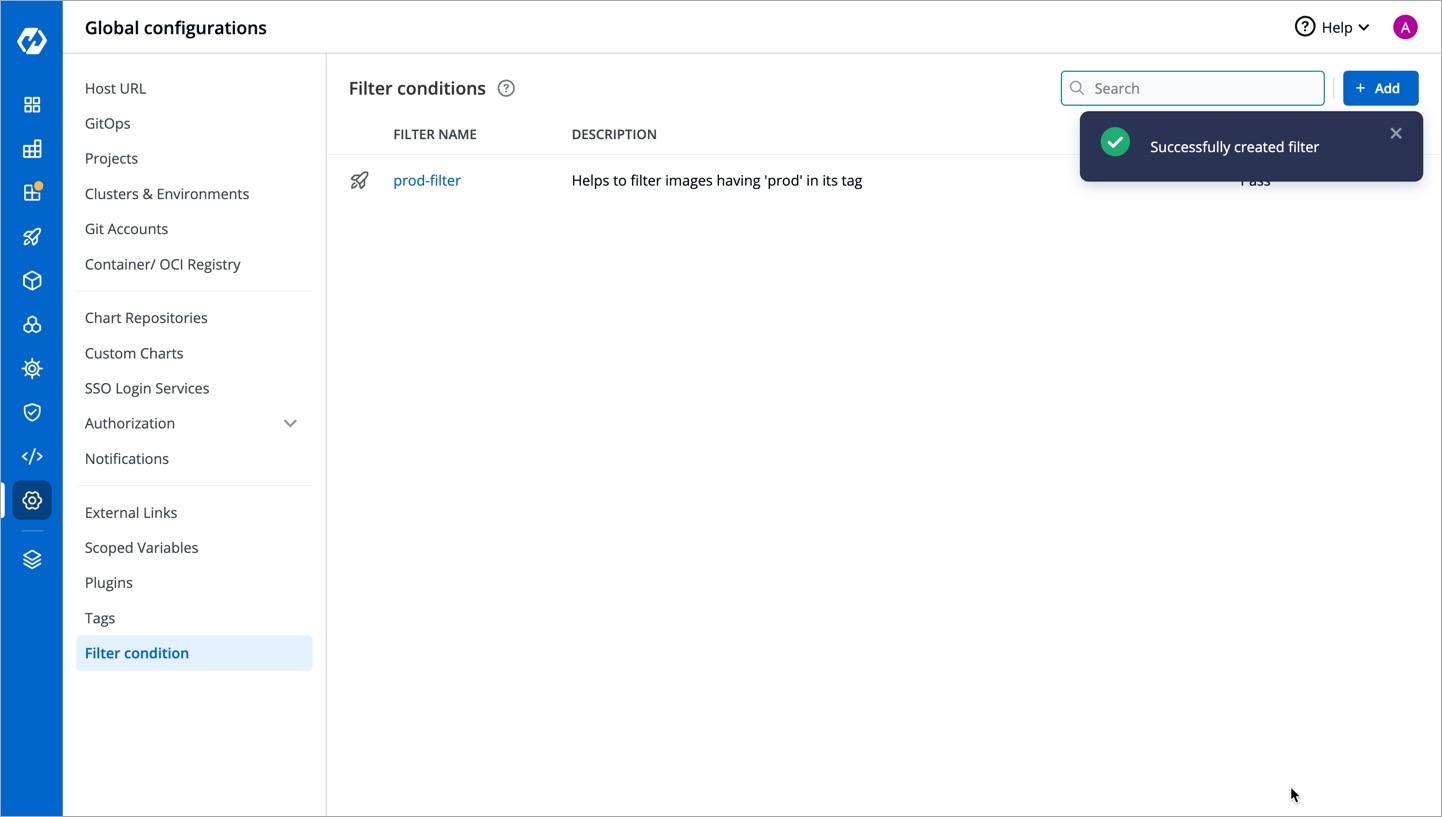The height and width of the screenshot is (817, 1442).
Task: Dismiss the 'Successfully created filter' notification
Action: [1395, 133]
